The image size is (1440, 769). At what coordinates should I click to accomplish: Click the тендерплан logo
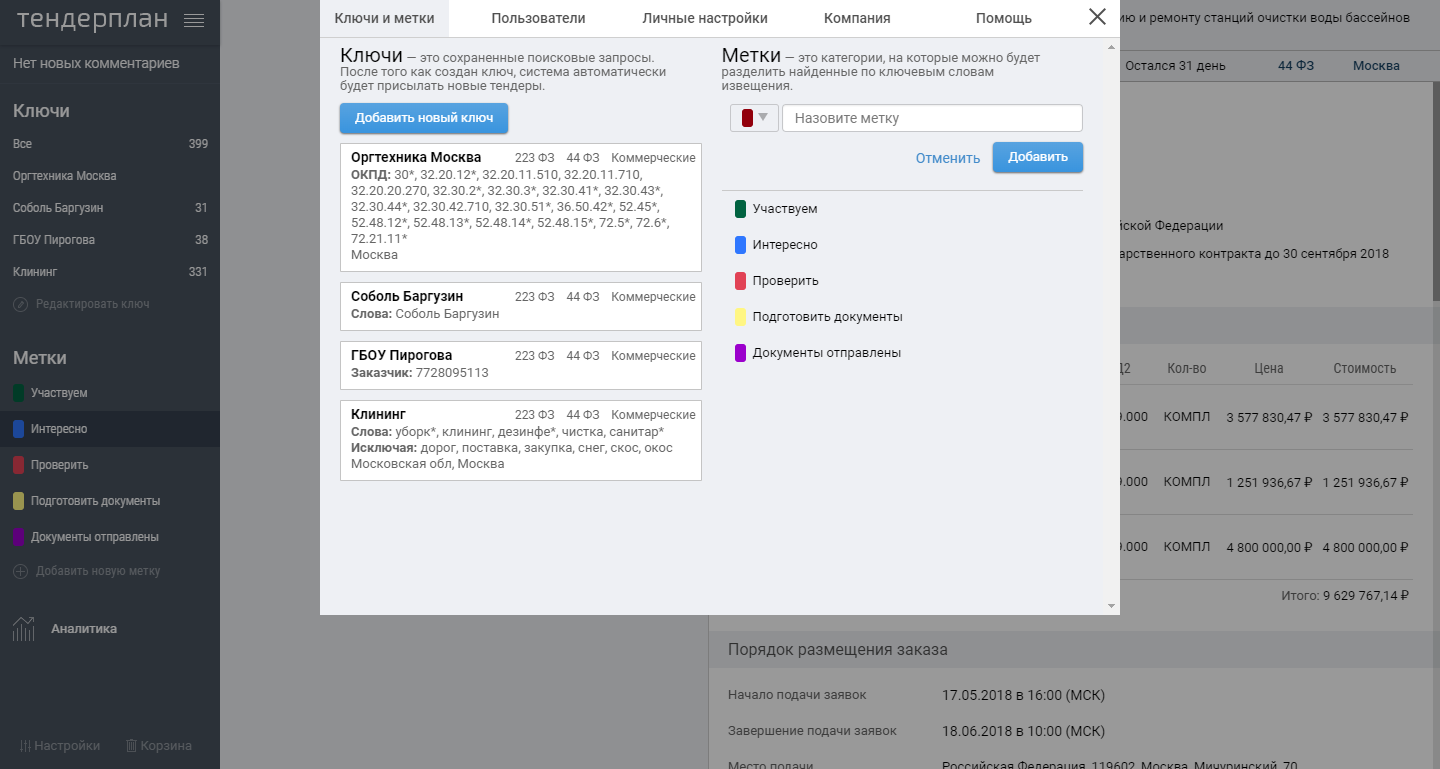click(92, 19)
